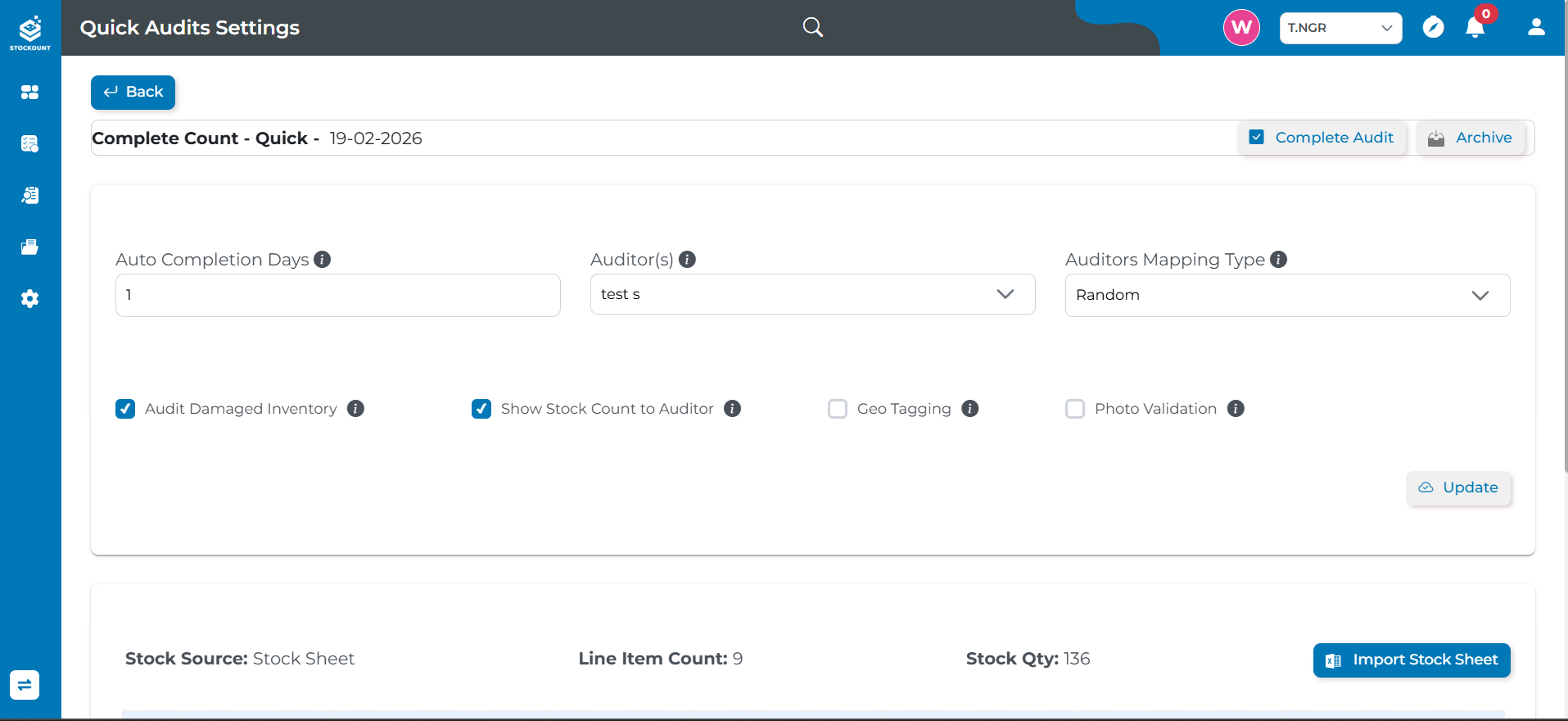
Task: Uncheck Audit Damaged Inventory
Action: (x=125, y=409)
